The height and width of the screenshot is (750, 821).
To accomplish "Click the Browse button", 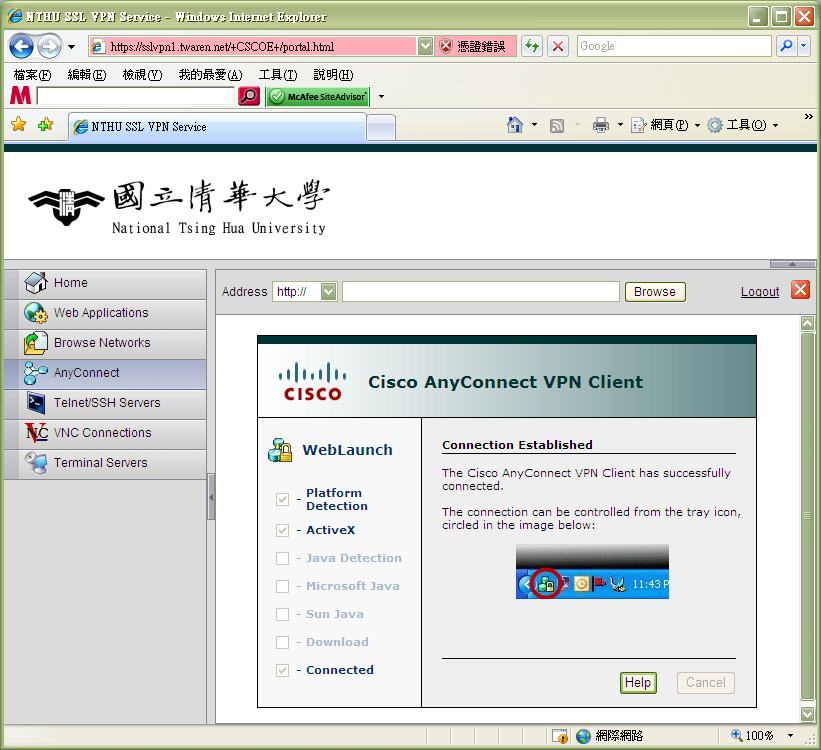I will tap(655, 292).
